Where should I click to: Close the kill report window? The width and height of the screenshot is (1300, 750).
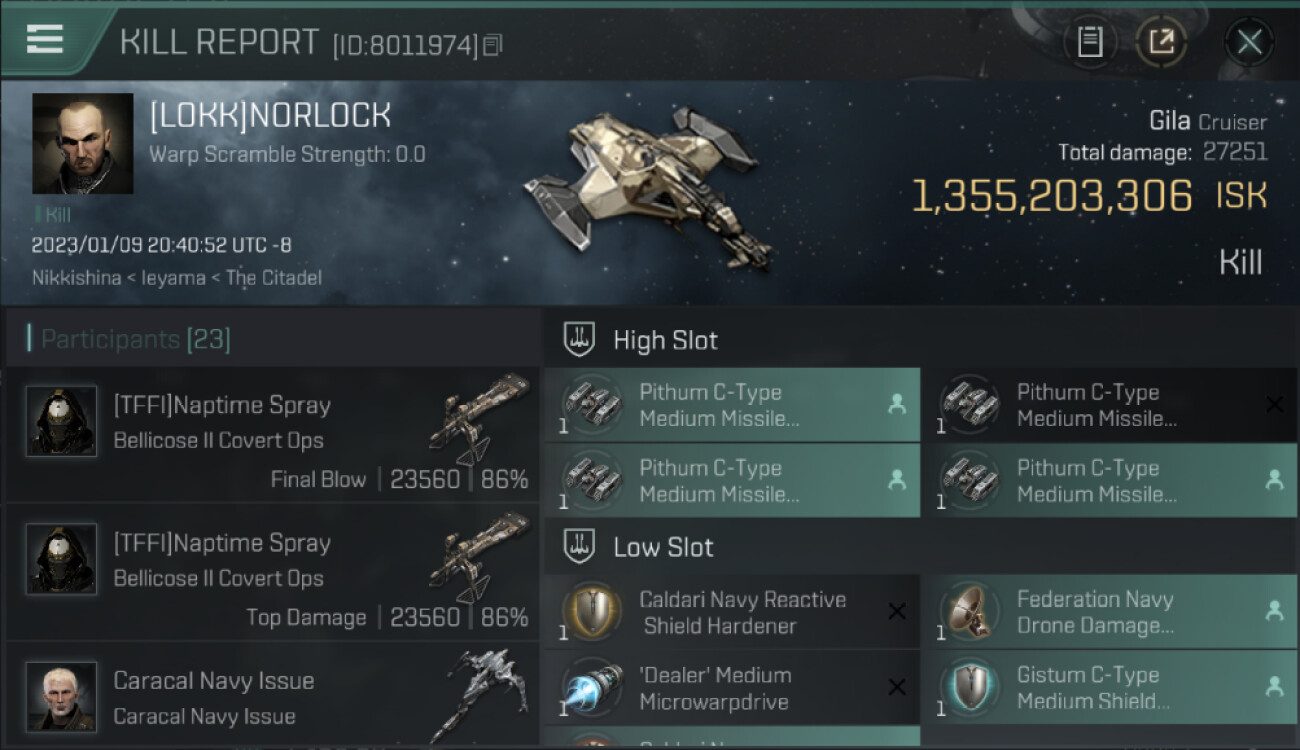[1249, 42]
